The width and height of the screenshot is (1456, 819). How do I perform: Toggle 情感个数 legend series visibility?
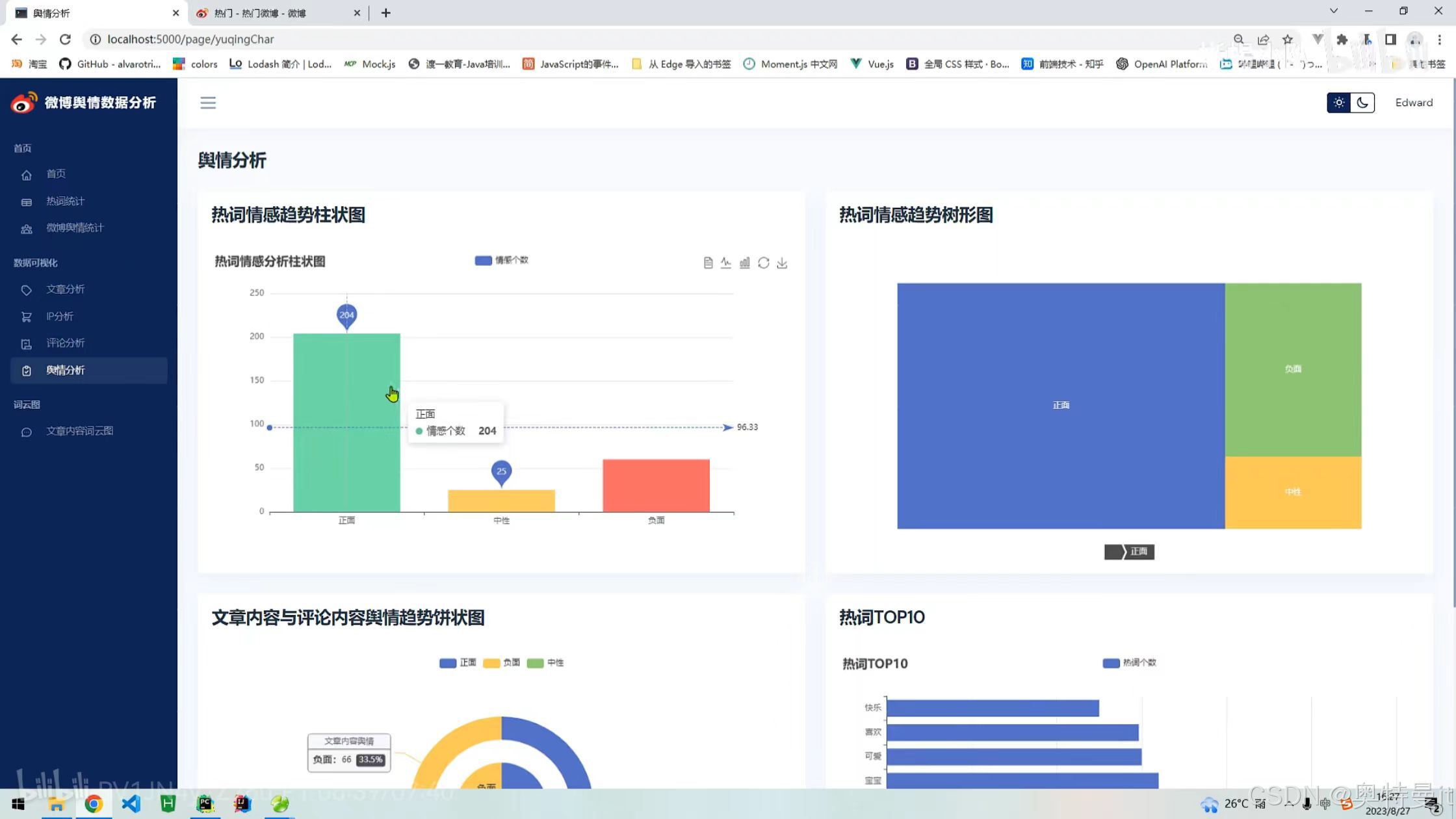coord(501,260)
